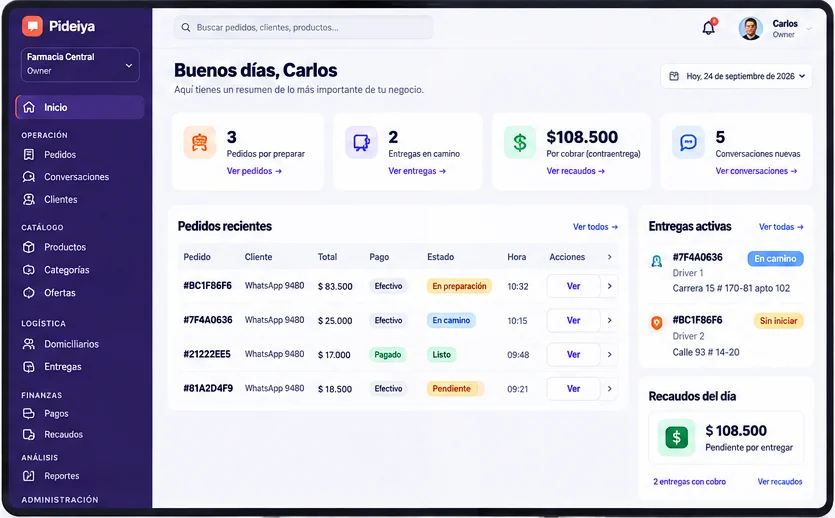Click the En camino badge in Entregas activas
Viewport: 835px width, 518px height.
point(775,259)
